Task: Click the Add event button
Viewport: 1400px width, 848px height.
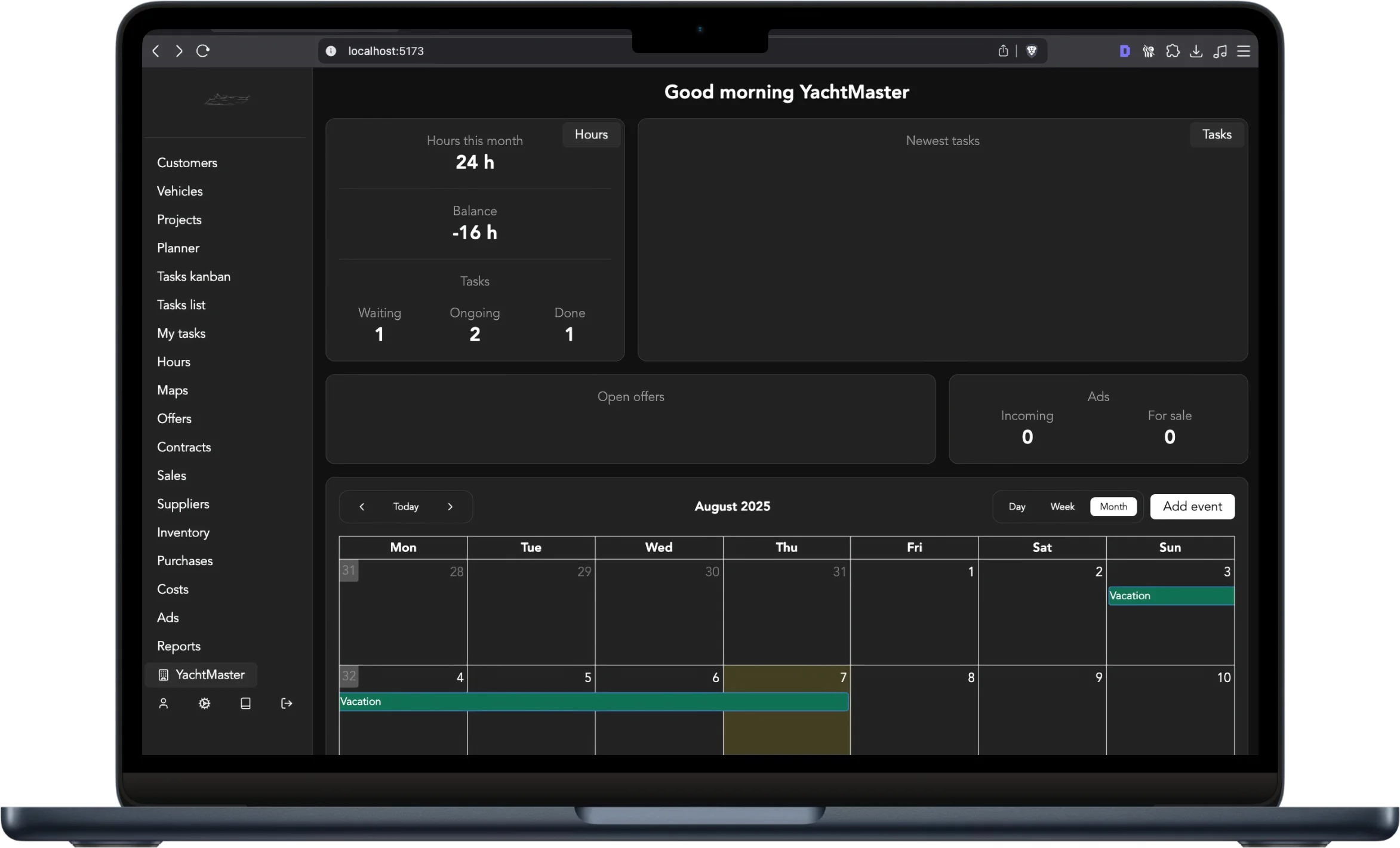Action: (x=1192, y=506)
